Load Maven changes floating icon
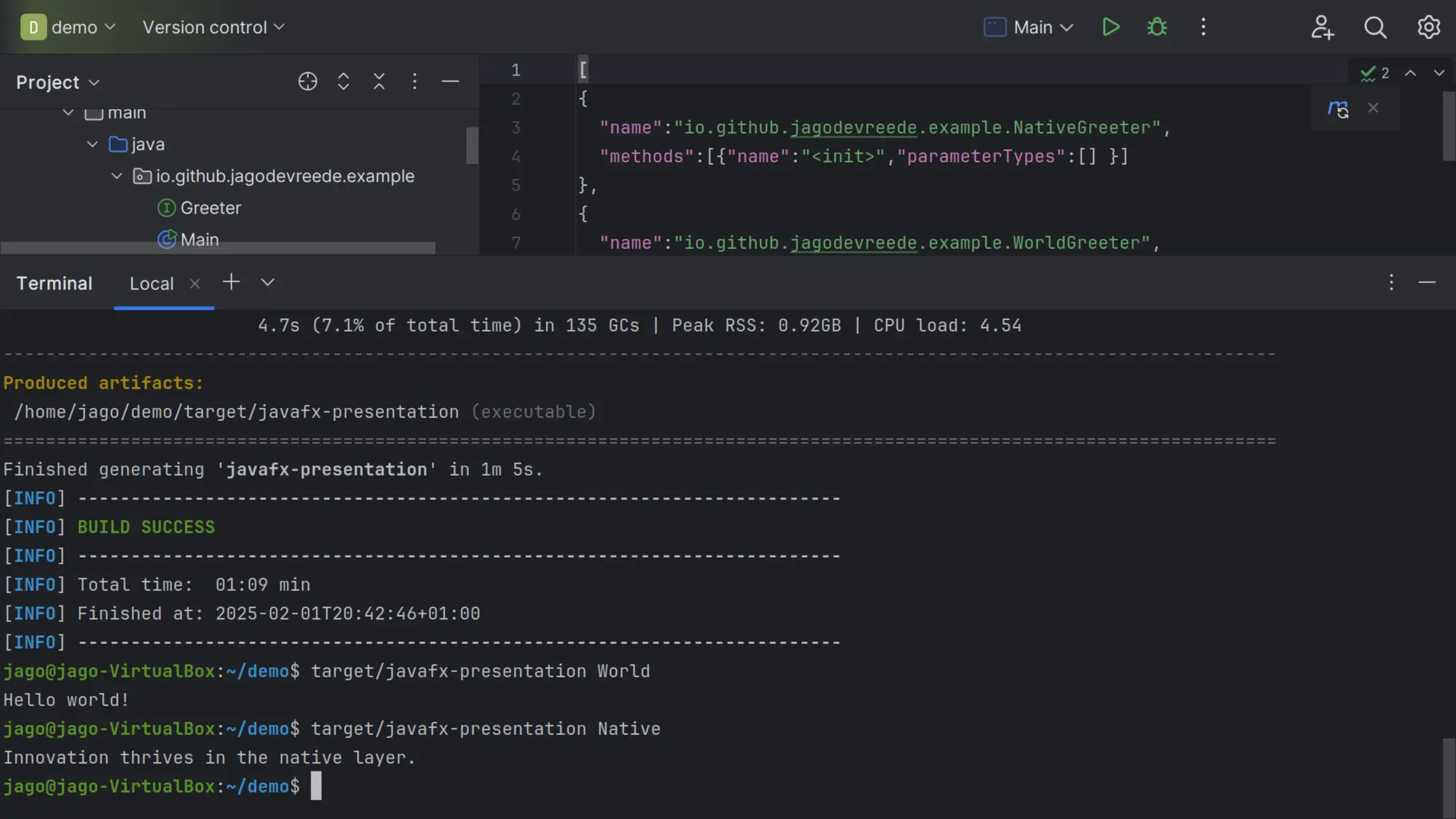The height and width of the screenshot is (819, 1456). click(1338, 109)
